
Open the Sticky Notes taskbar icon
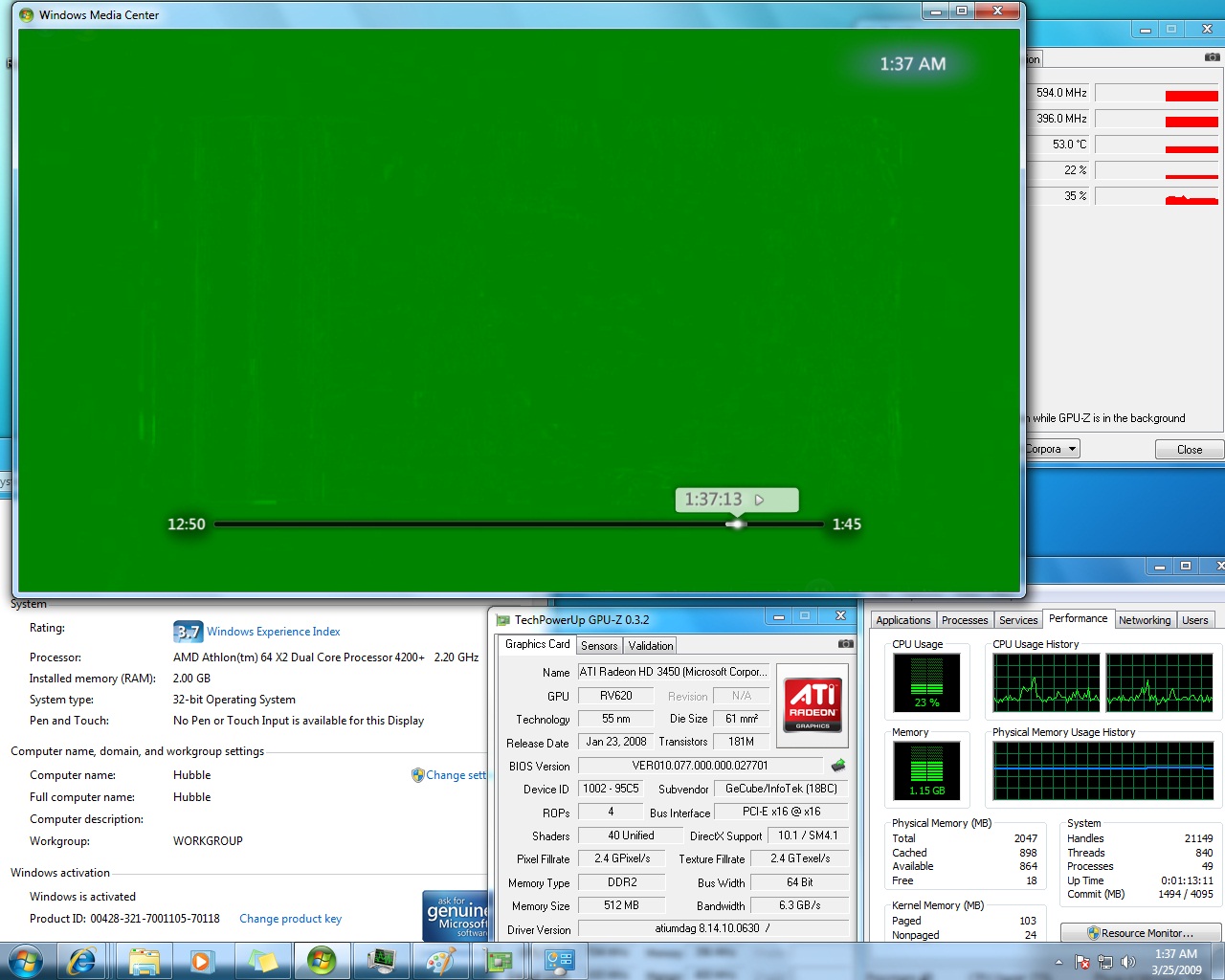(x=261, y=961)
